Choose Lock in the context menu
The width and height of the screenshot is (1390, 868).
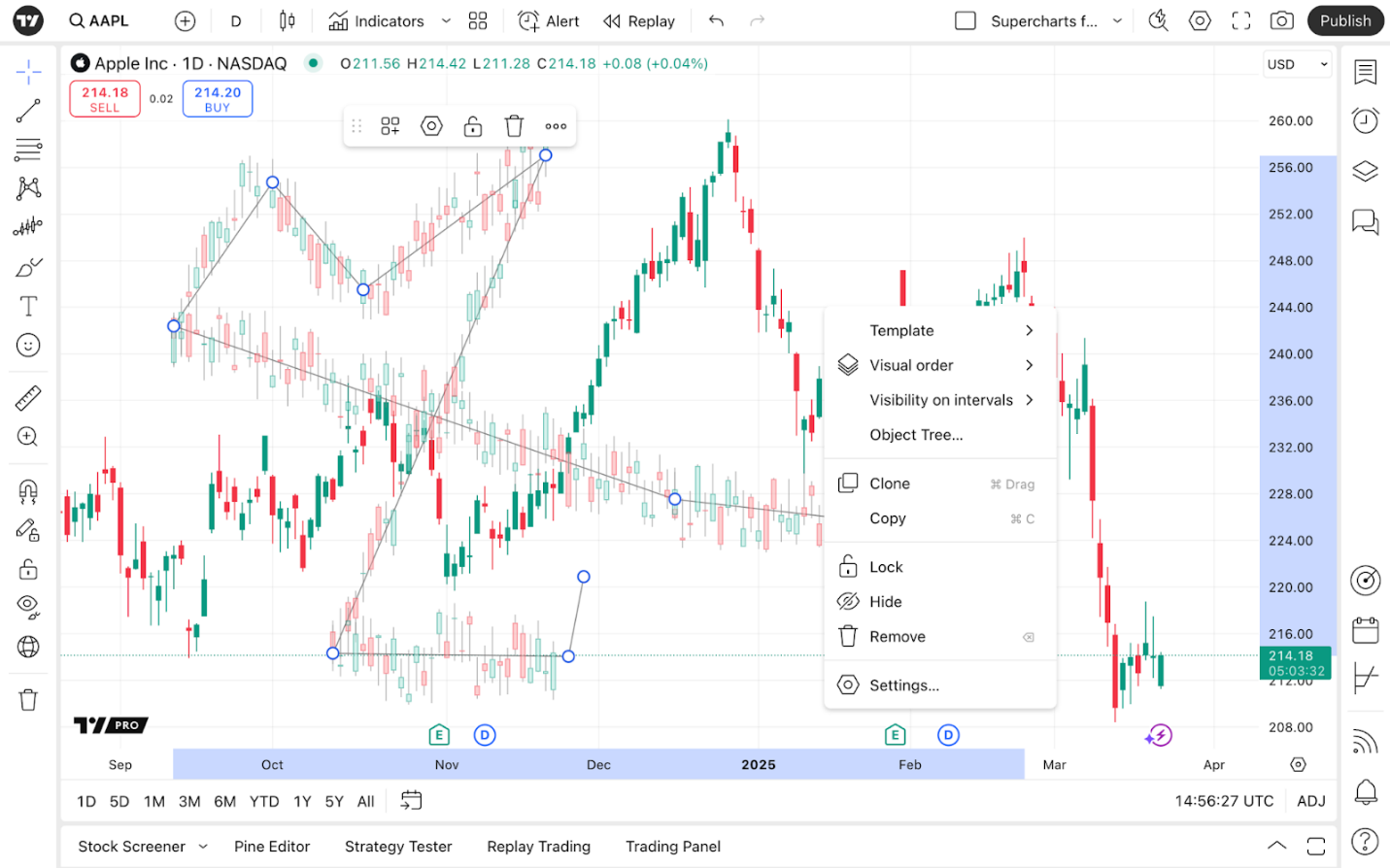point(940,567)
